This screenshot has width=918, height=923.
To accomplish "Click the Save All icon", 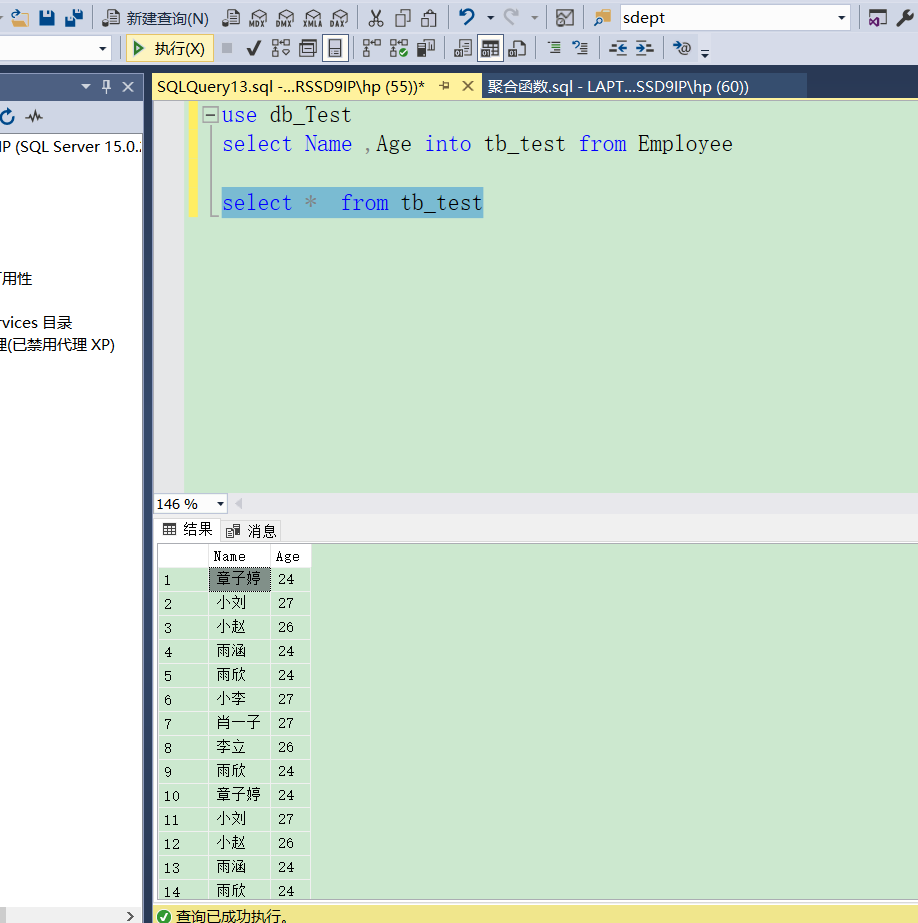I will [x=74, y=18].
